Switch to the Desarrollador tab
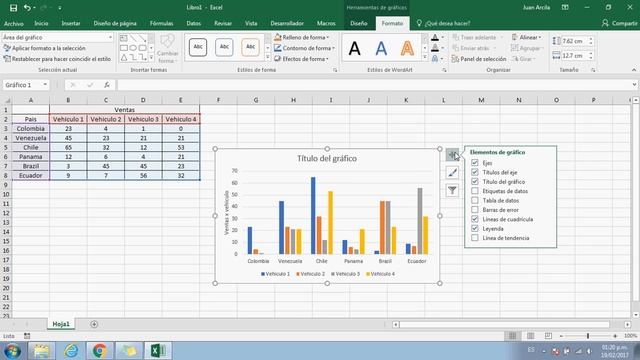 coord(287,24)
